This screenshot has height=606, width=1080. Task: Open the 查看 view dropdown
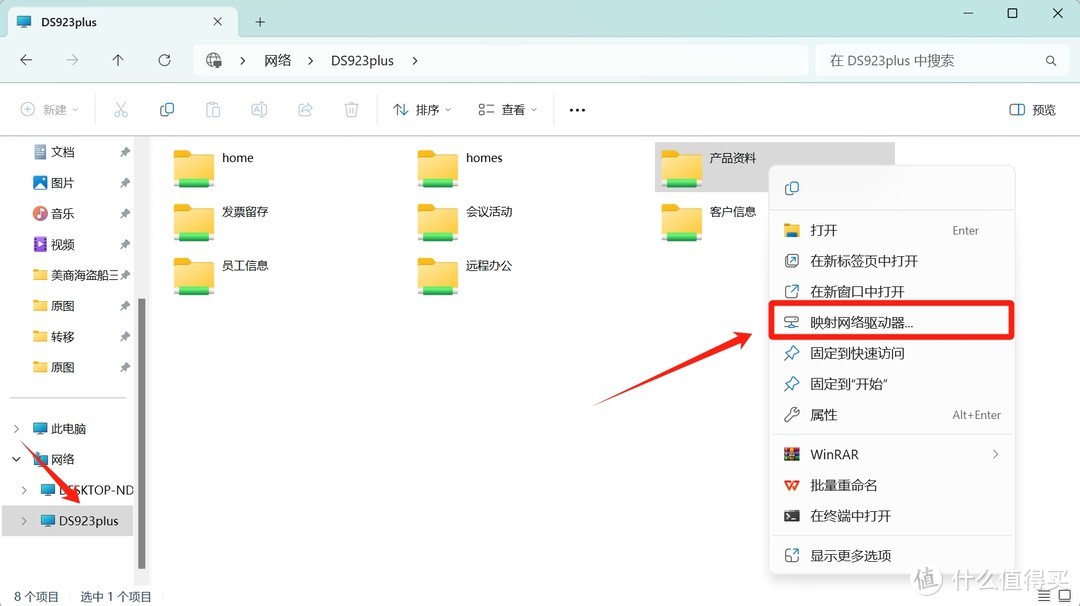[x=506, y=109]
